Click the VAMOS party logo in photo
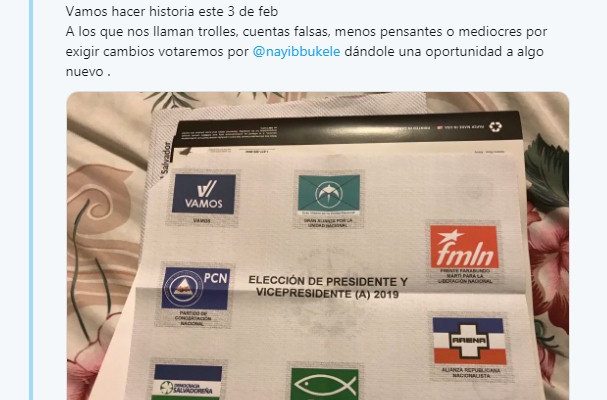Image resolution: width=607 pixels, height=400 pixels. pos(204,194)
